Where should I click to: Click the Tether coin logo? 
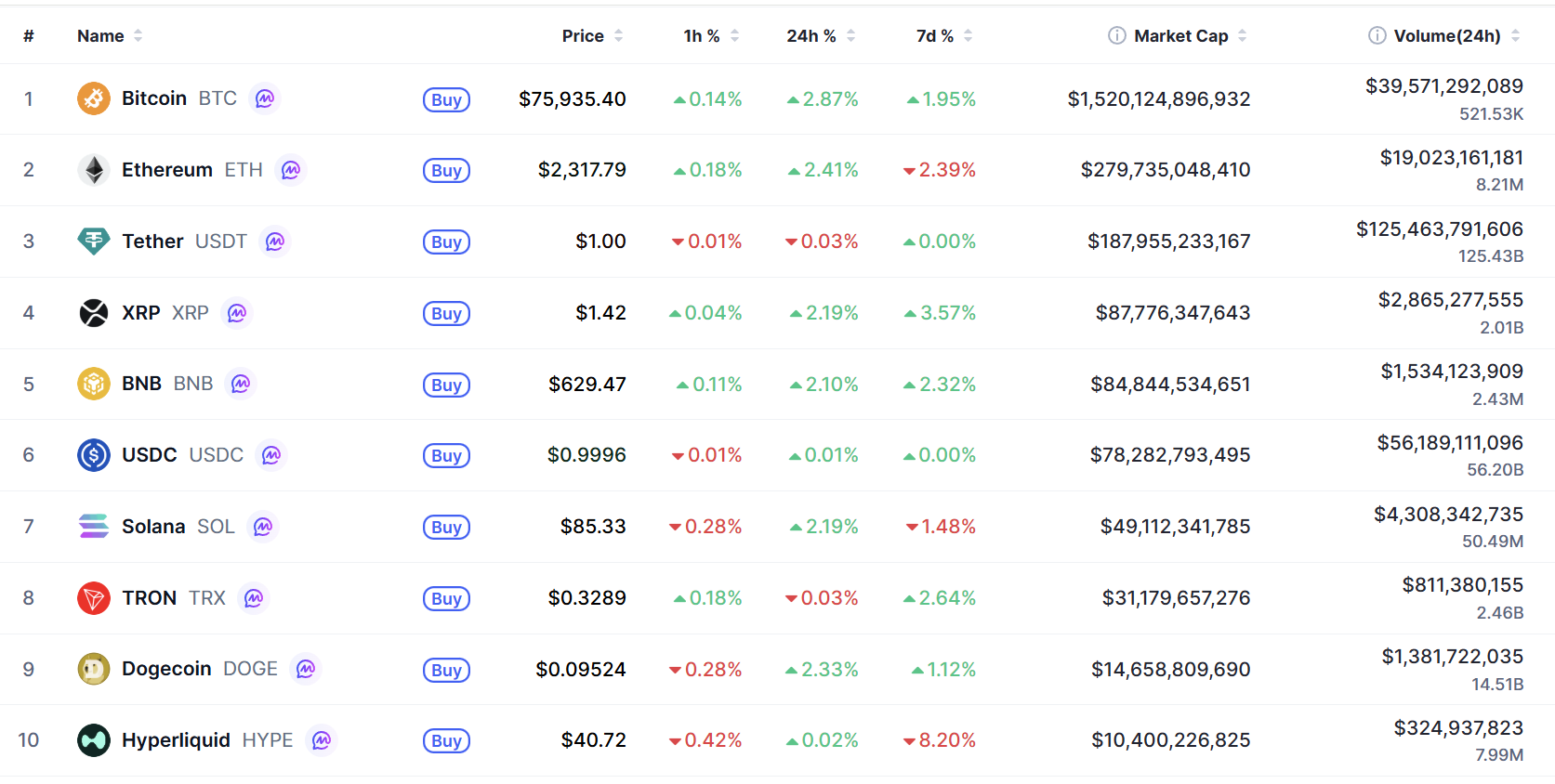(x=94, y=242)
